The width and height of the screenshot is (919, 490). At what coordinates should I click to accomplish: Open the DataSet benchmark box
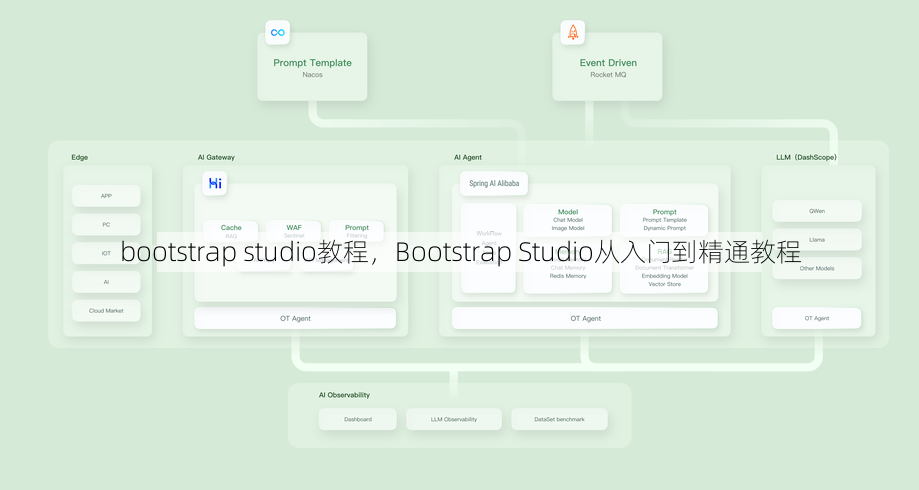[x=559, y=419]
